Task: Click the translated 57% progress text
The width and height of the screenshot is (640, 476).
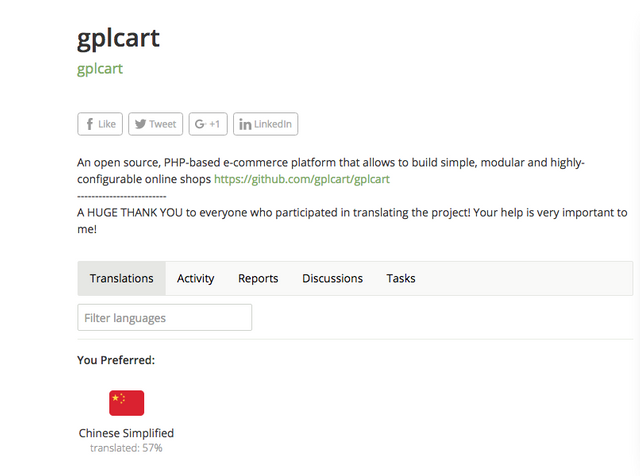Action: 126,448
